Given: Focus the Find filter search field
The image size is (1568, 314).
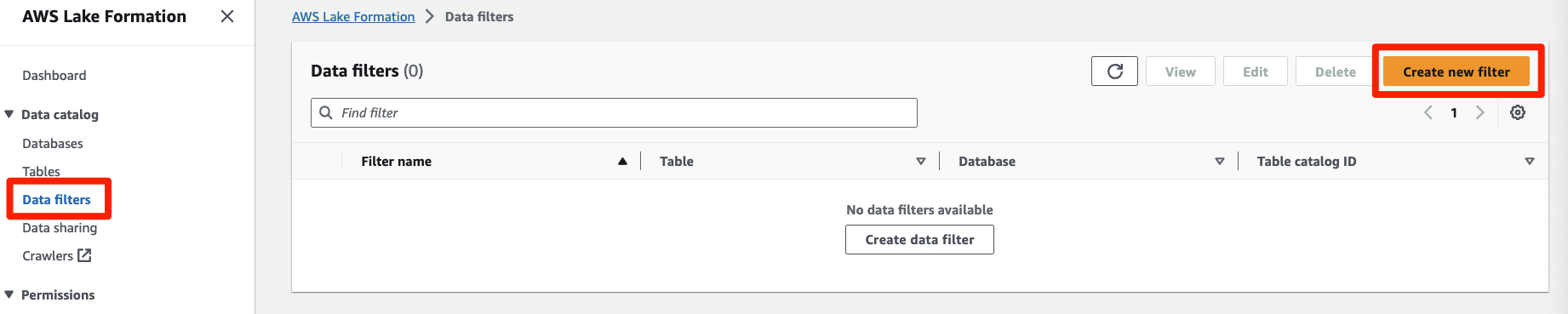Looking at the screenshot, I should pos(614,112).
